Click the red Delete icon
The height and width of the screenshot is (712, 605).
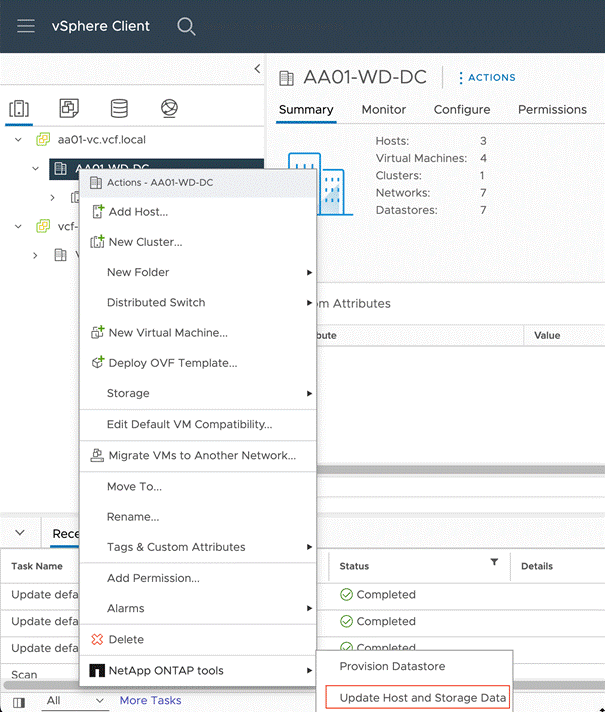tap(97, 639)
